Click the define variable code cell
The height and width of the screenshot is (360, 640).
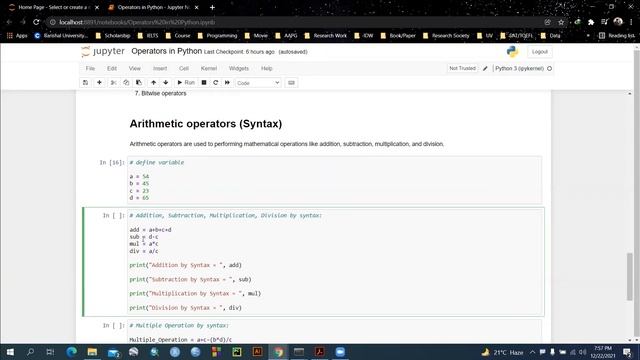pyautogui.click(x=334, y=180)
